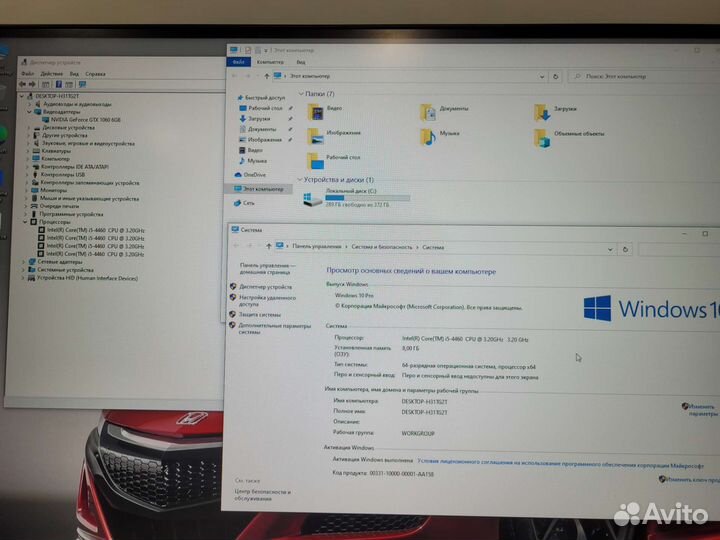Select Клавиатуры keyboard category icon
Screen dimensions: 720x540
click(x=36, y=151)
